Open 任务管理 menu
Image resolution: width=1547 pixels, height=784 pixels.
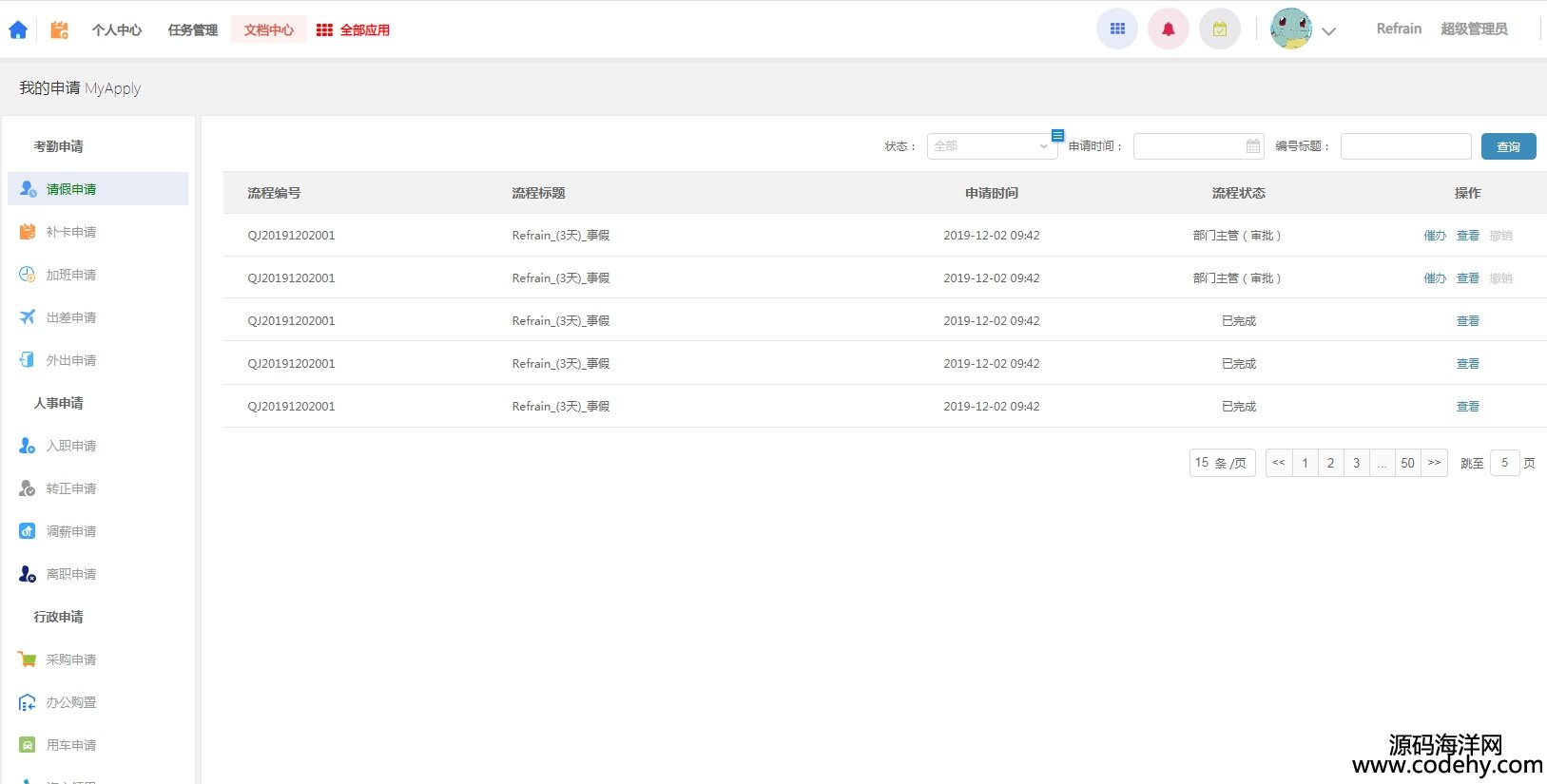pos(193,30)
